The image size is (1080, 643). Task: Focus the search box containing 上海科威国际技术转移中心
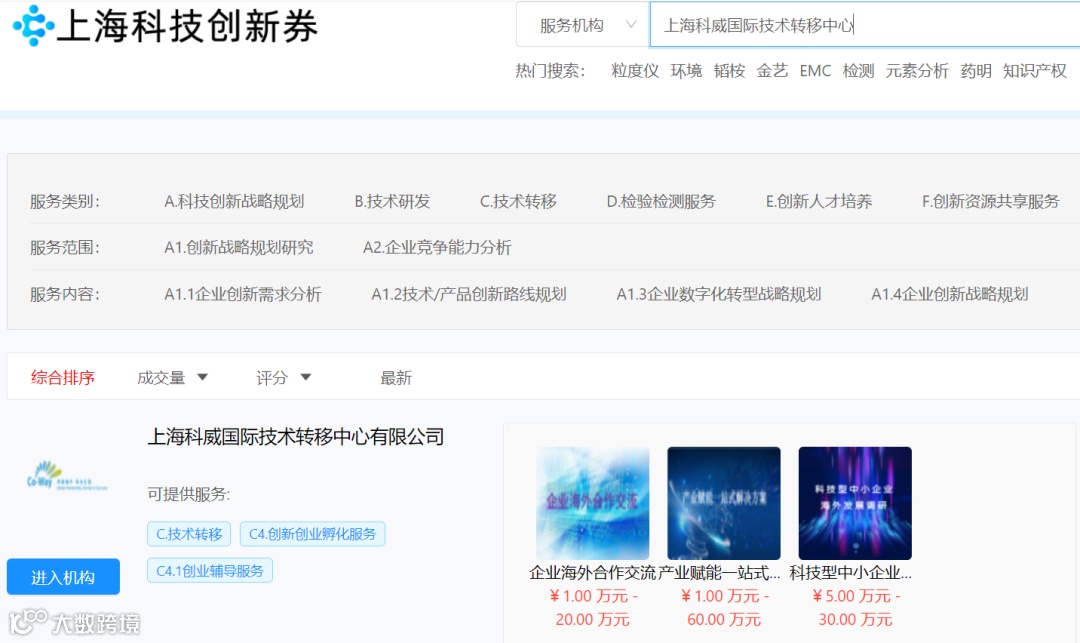point(864,25)
